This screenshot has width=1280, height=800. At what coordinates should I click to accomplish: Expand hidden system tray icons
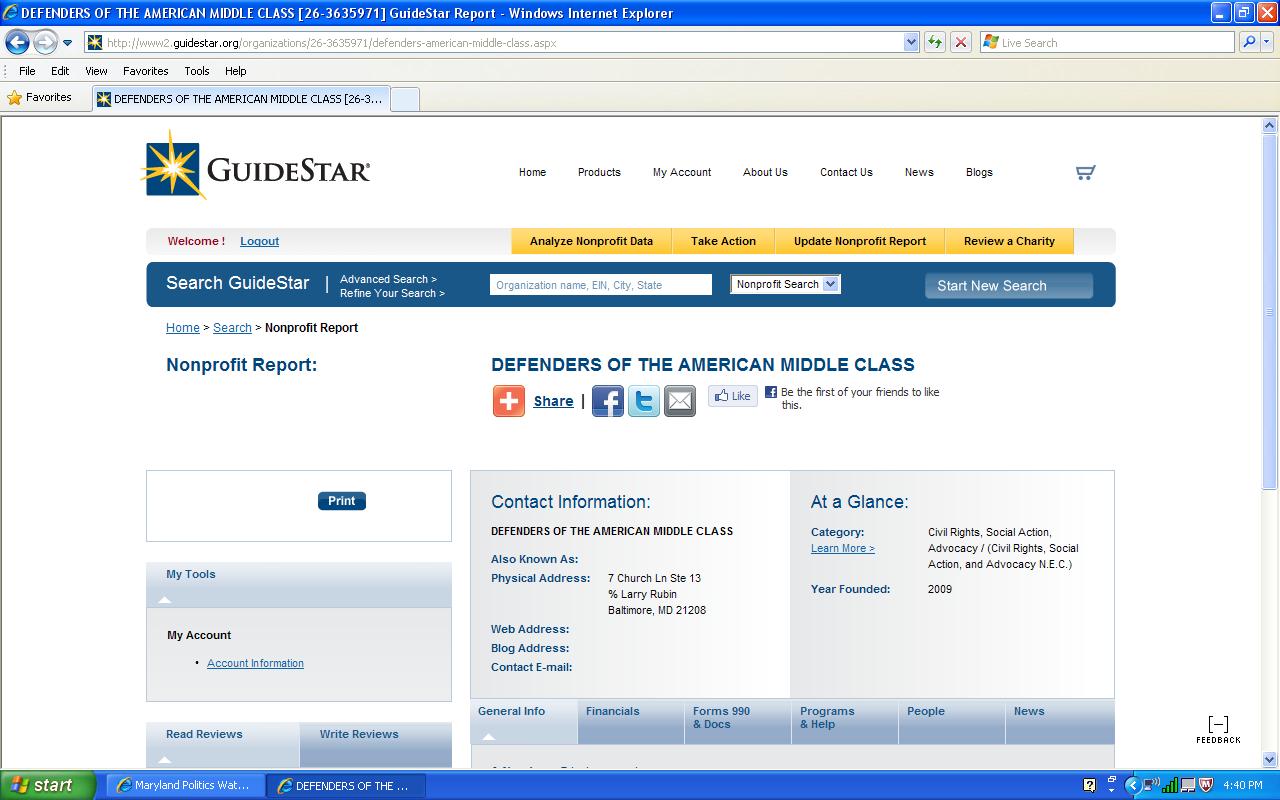(x=1133, y=785)
